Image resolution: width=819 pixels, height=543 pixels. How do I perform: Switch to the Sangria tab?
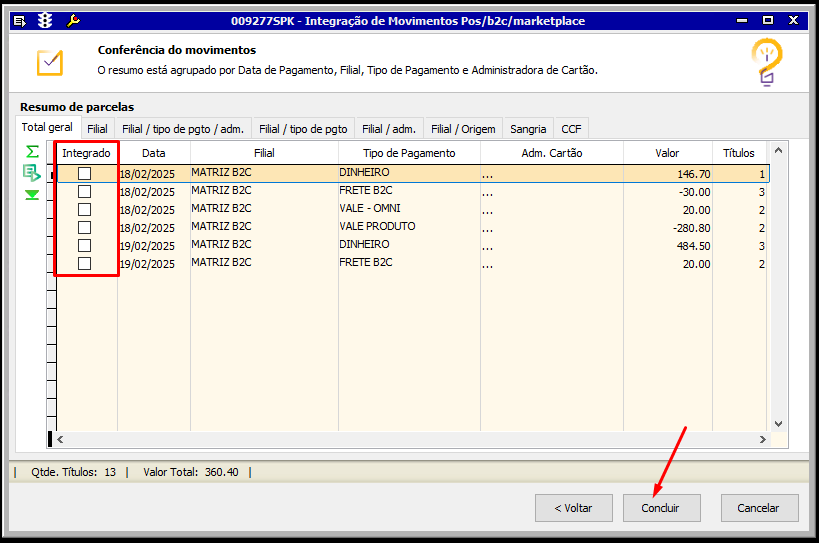tap(528, 129)
